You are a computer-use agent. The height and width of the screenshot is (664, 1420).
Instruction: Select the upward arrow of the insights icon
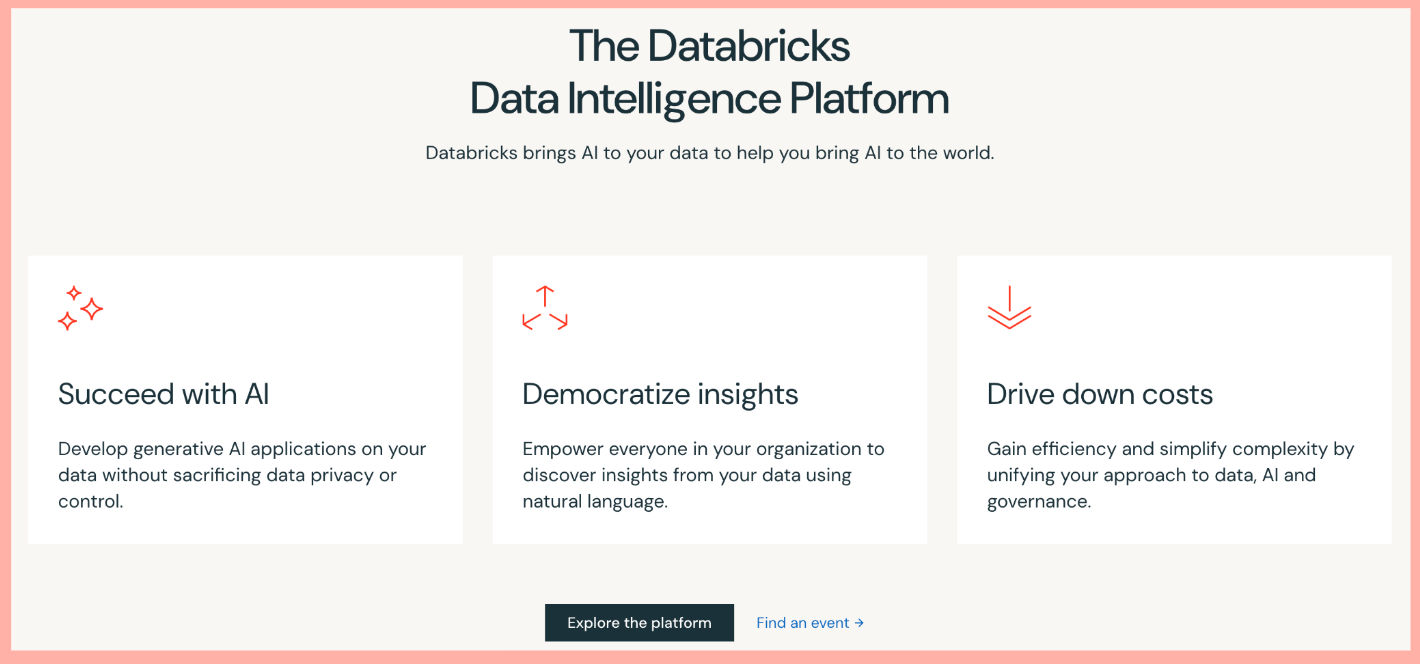(546, 295)
